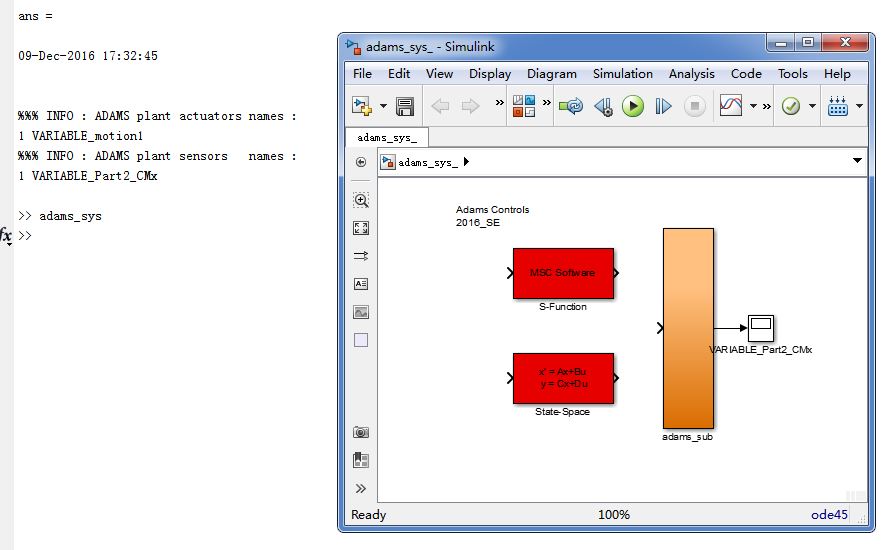The height and width of the screenshot is (550, 892).
Task: Expand the palette double-chevron at bottom
Action: (361, 489)
